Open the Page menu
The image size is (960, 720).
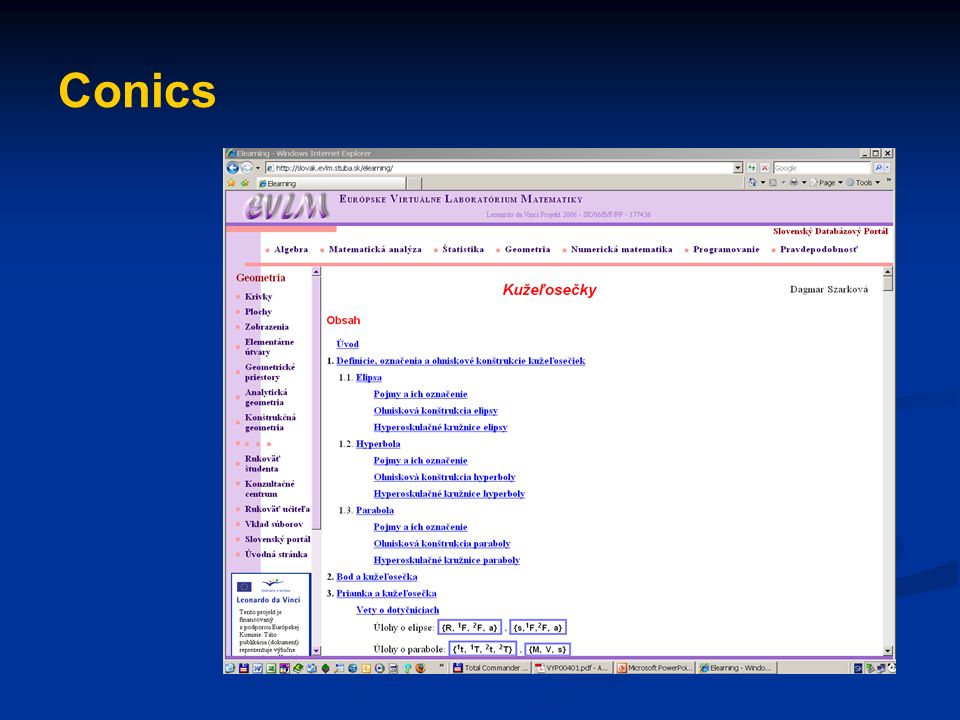[827, 182]
